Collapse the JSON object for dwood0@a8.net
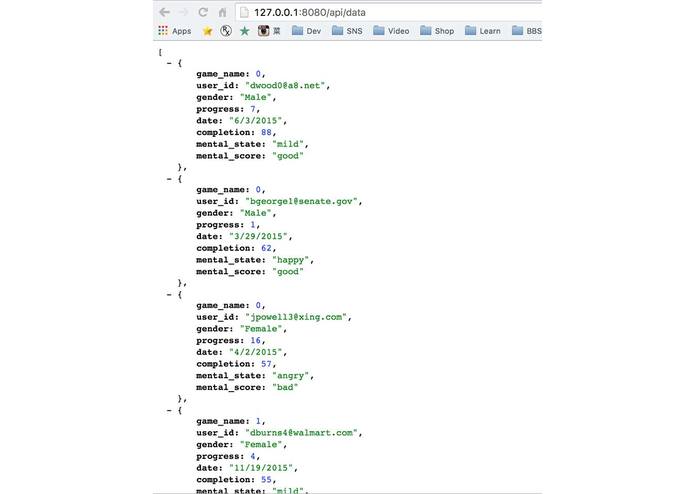This screenshot has height=494, width=695. pos(169,63)
